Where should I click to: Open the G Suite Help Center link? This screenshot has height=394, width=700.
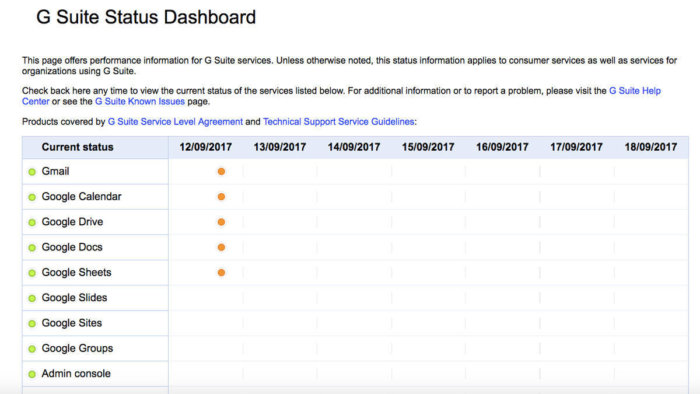[x=634, y=91]
